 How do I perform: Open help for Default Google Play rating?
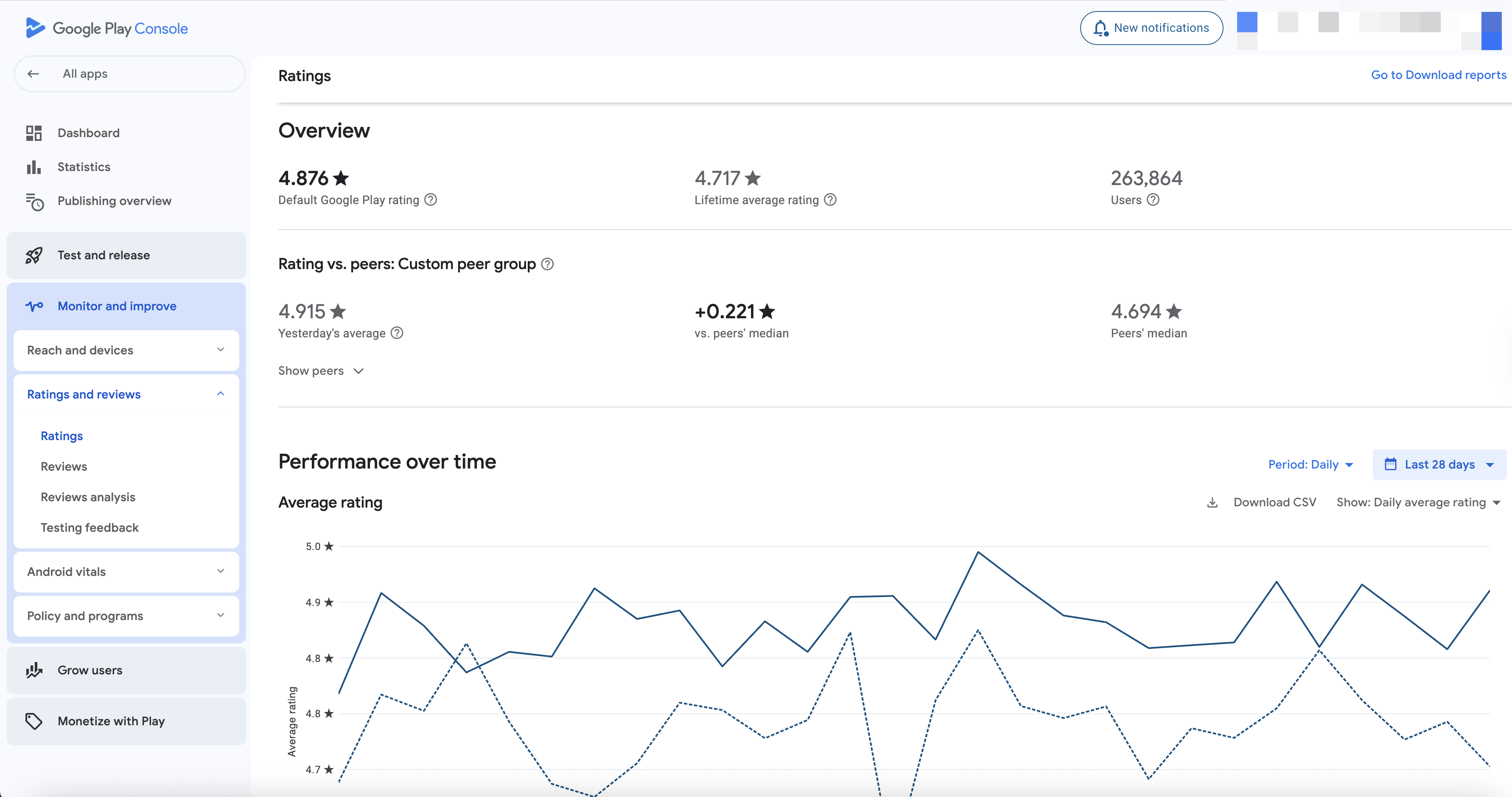coord(431,200)
